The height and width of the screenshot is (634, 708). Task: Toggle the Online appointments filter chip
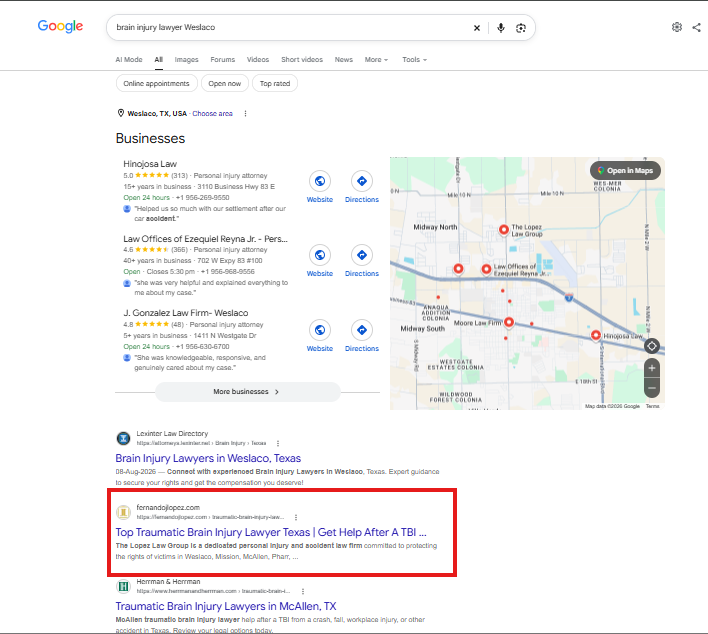(156, 84)
